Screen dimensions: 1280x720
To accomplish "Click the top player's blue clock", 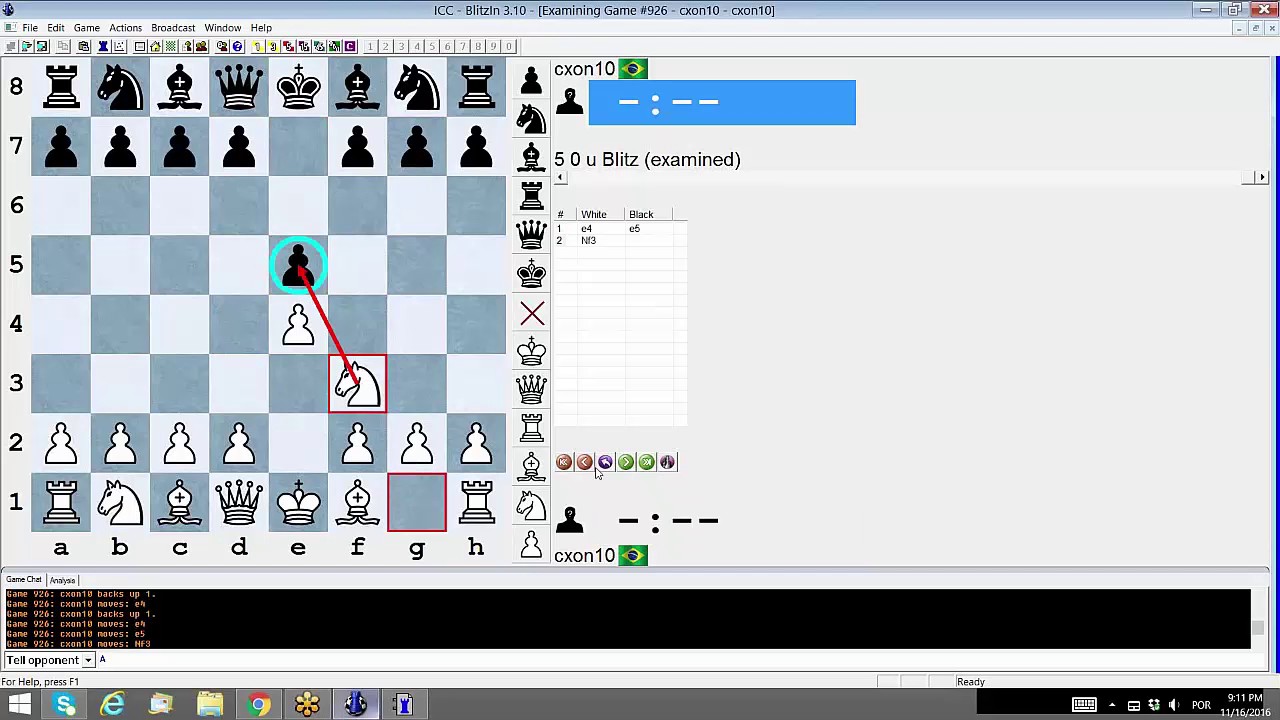I will pyautogui.click(x=722, y=103).
